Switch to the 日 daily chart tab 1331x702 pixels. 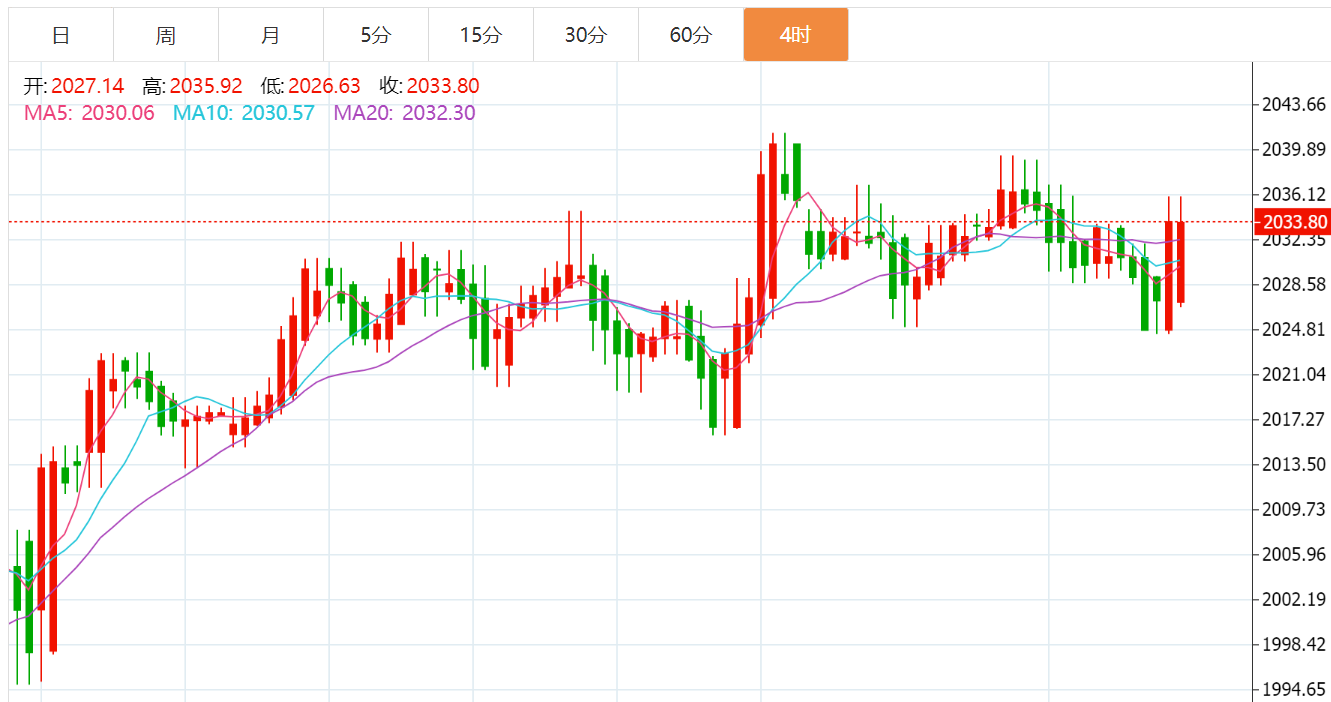tap(61, 35)
